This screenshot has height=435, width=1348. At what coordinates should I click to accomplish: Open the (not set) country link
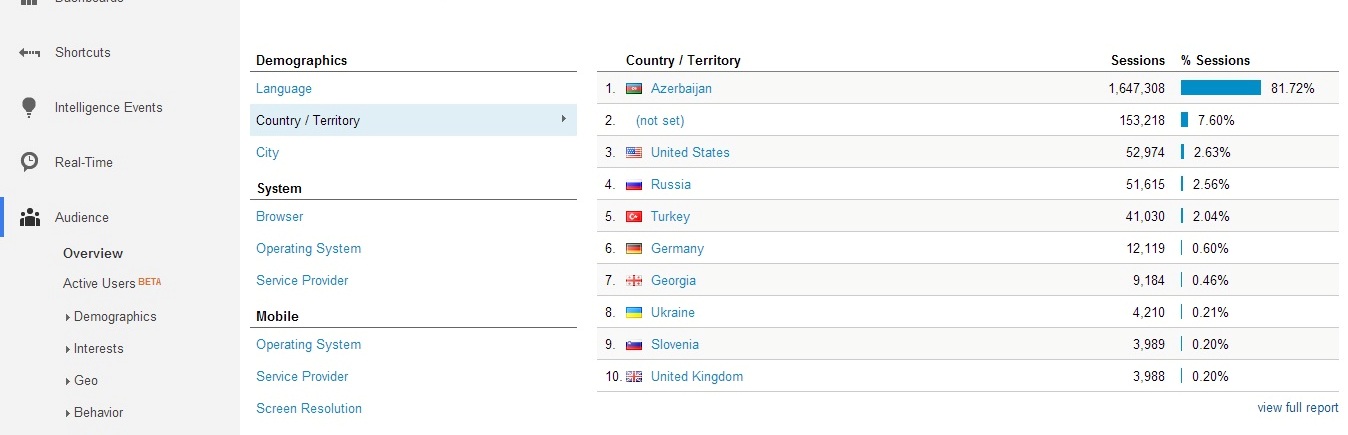coord(660,120)
